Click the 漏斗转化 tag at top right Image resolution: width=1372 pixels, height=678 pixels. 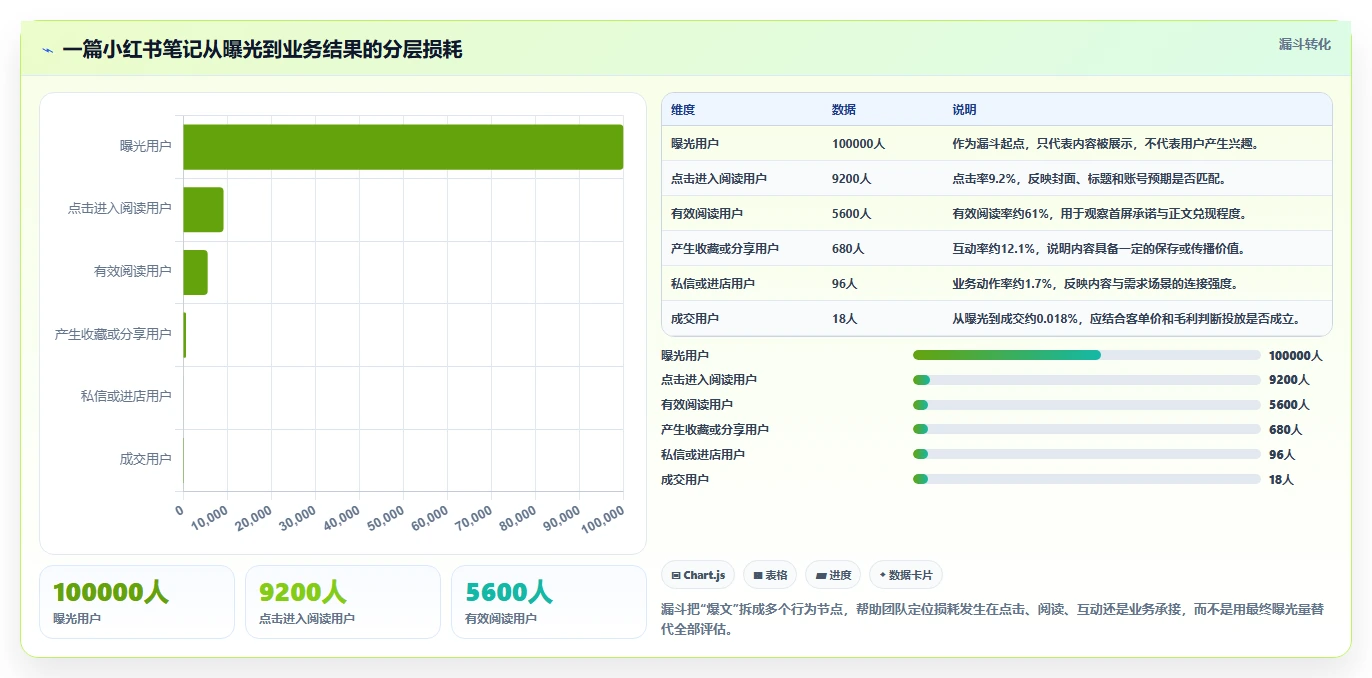click(1304, 44)
